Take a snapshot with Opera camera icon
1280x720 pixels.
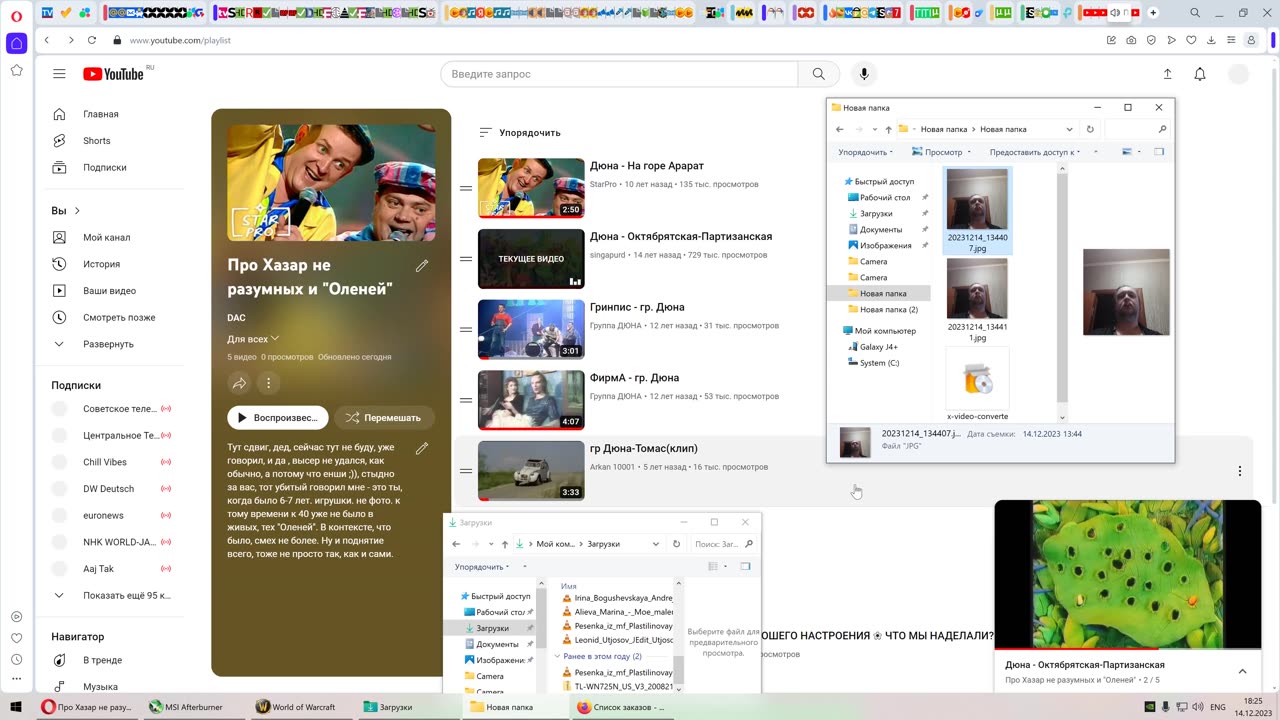click(1131, 40)
